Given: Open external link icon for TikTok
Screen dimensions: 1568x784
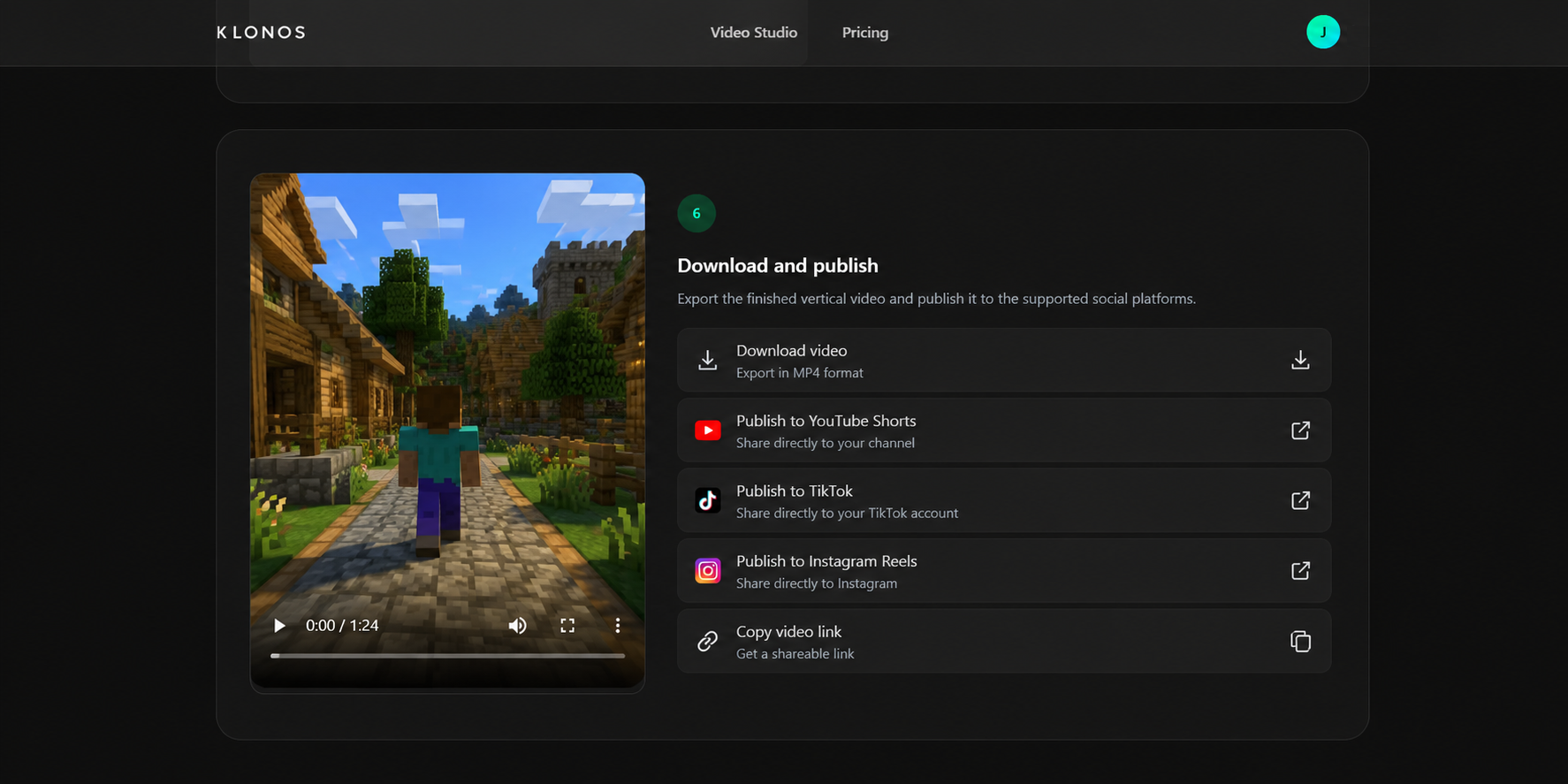Looking at the screenshot, I should 1300,500.
